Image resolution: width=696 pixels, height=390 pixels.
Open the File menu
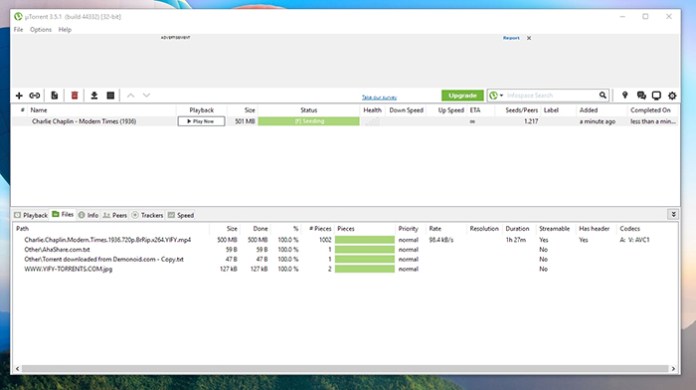point(18,30)
